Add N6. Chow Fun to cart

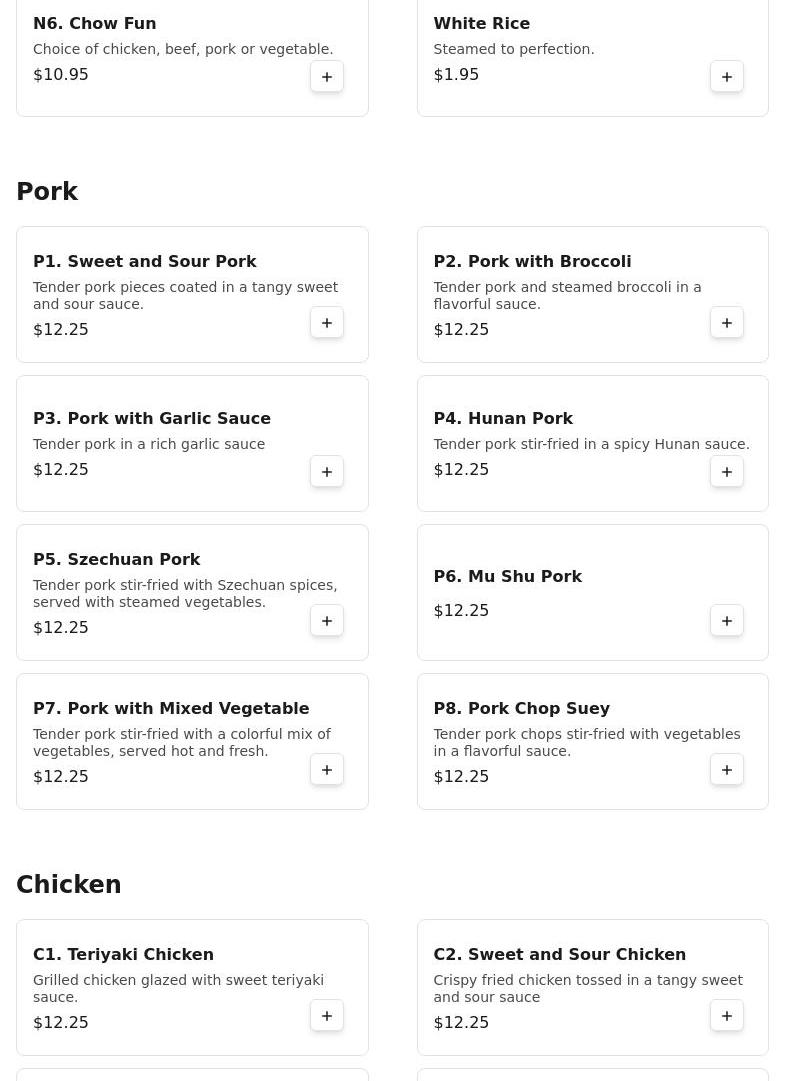[327, 77]
